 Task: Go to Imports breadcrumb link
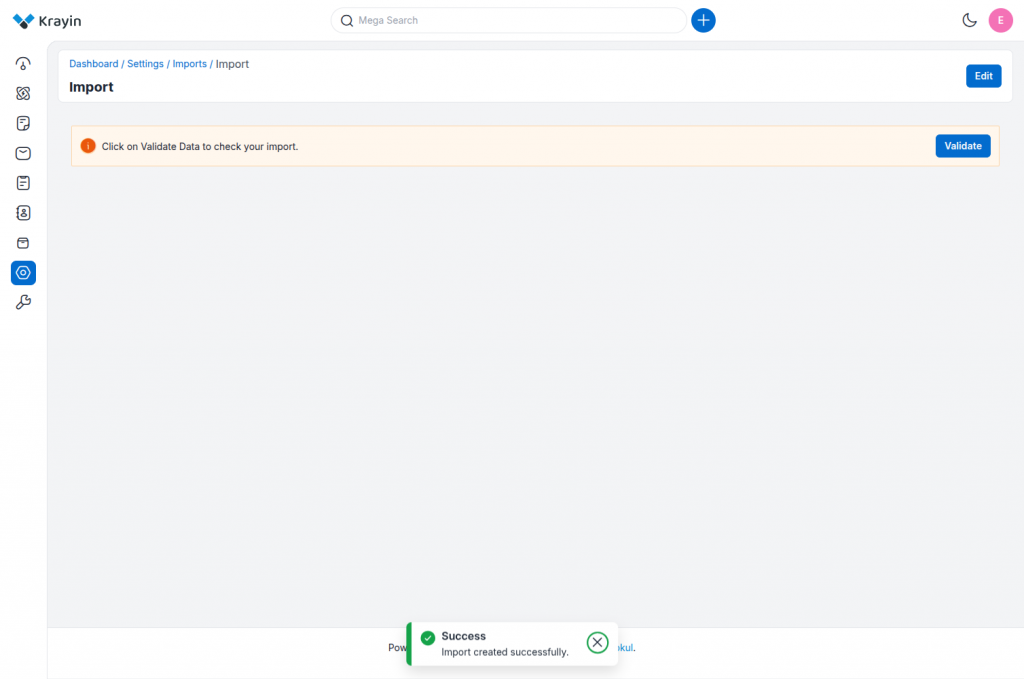click(x=189, y=64)
